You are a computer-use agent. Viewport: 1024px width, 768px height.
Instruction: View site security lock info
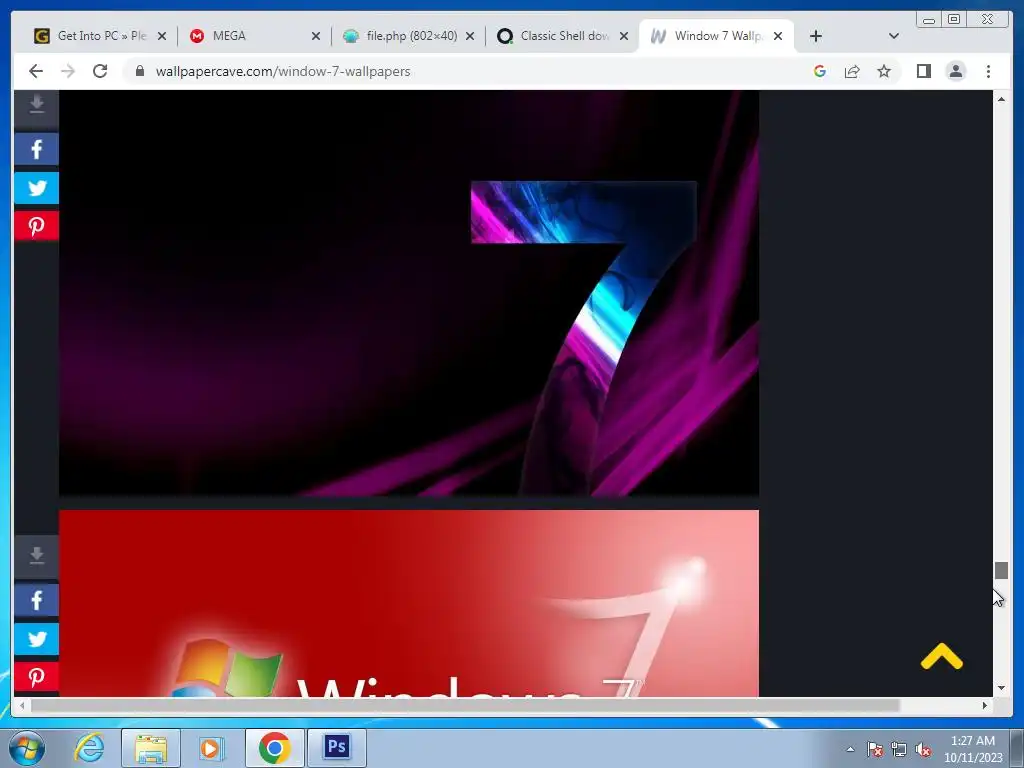click(140, 71)
